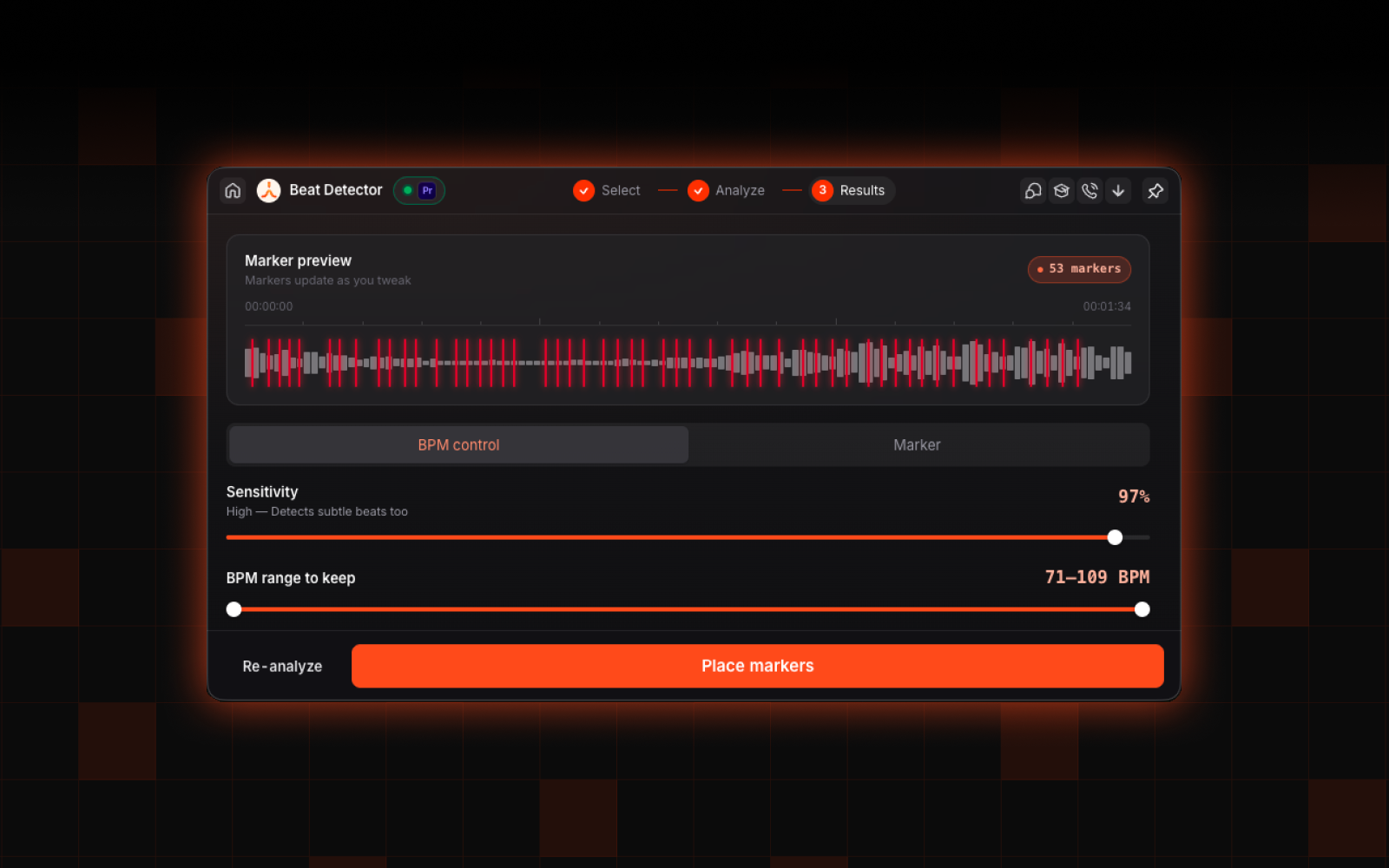1389x868 pixels.
Task: Click the Marker preview heading
Action: pos(298,260)
